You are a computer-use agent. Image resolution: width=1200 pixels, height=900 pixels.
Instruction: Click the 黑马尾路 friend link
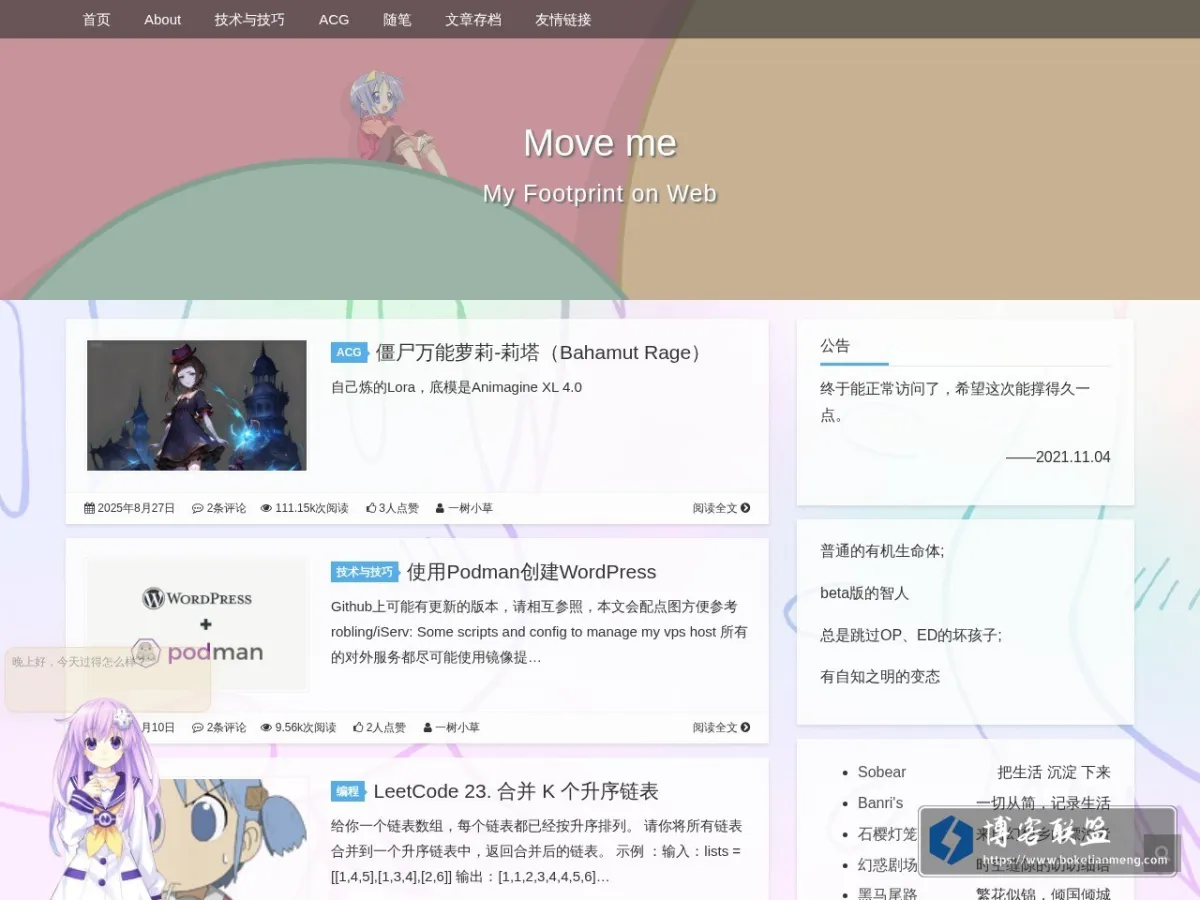888,894
